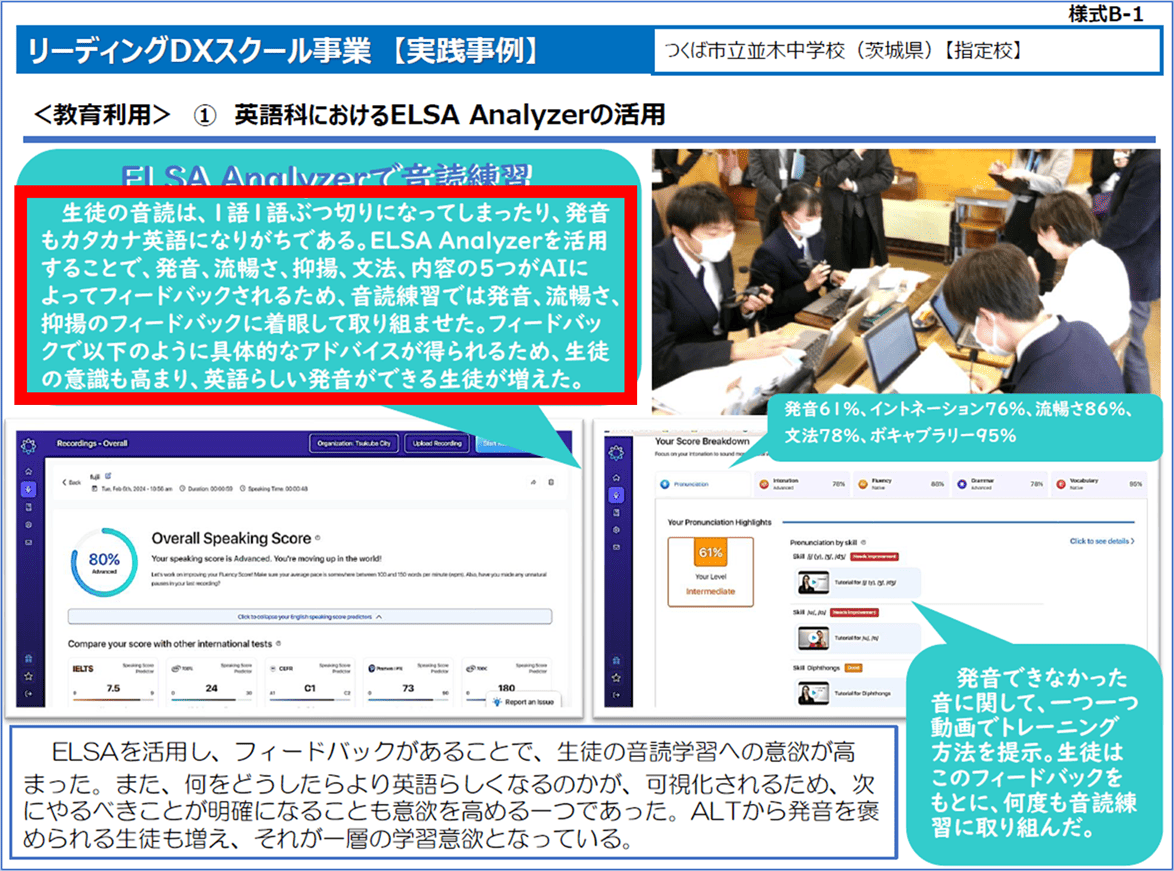Click star icon in Recordings window sidebar
This screenshot has height=871, width=1174.
[x=28, y=676]
